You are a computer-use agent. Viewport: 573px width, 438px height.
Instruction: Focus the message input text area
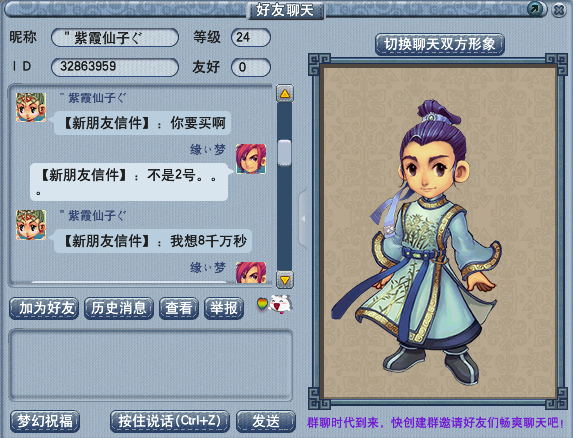151,365
